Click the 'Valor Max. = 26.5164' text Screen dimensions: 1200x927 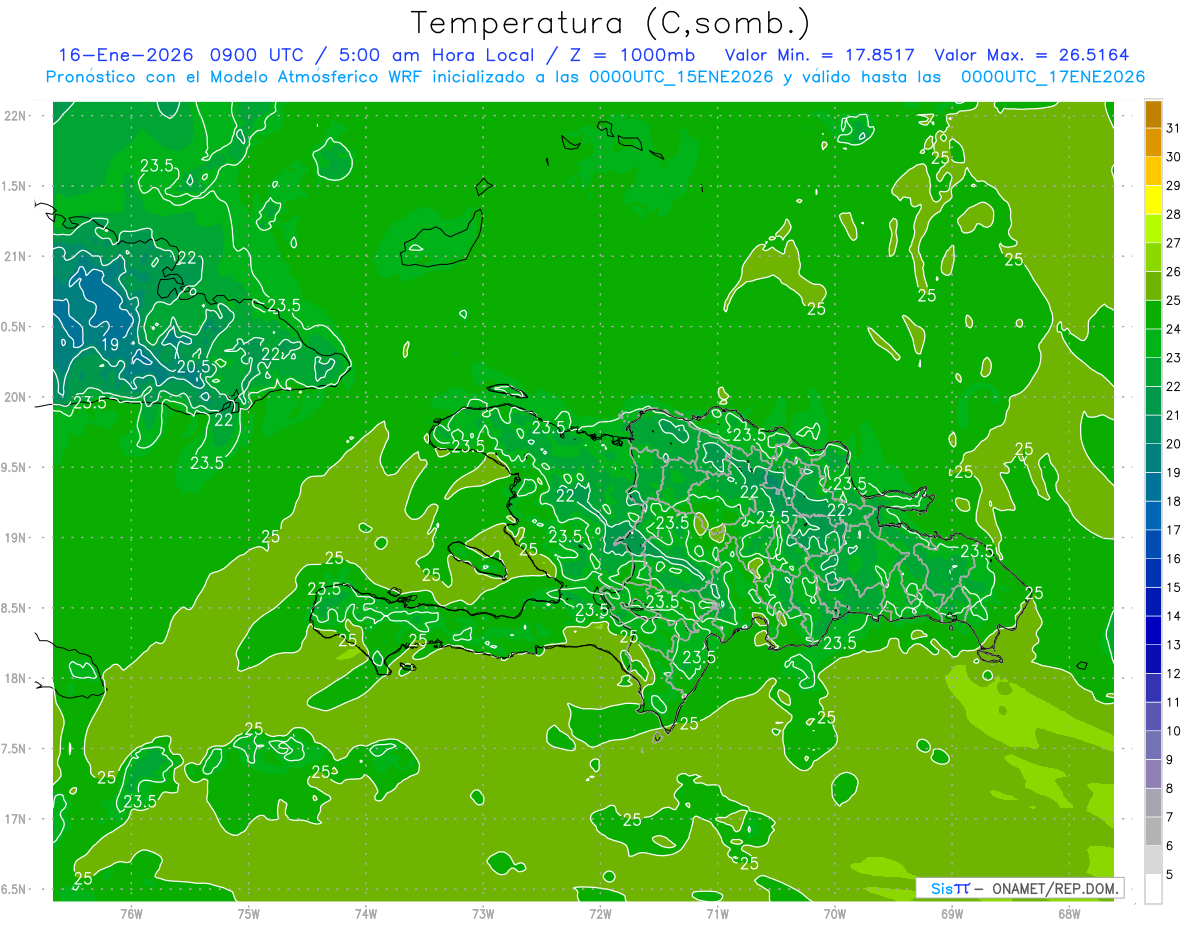point(1031,55)
